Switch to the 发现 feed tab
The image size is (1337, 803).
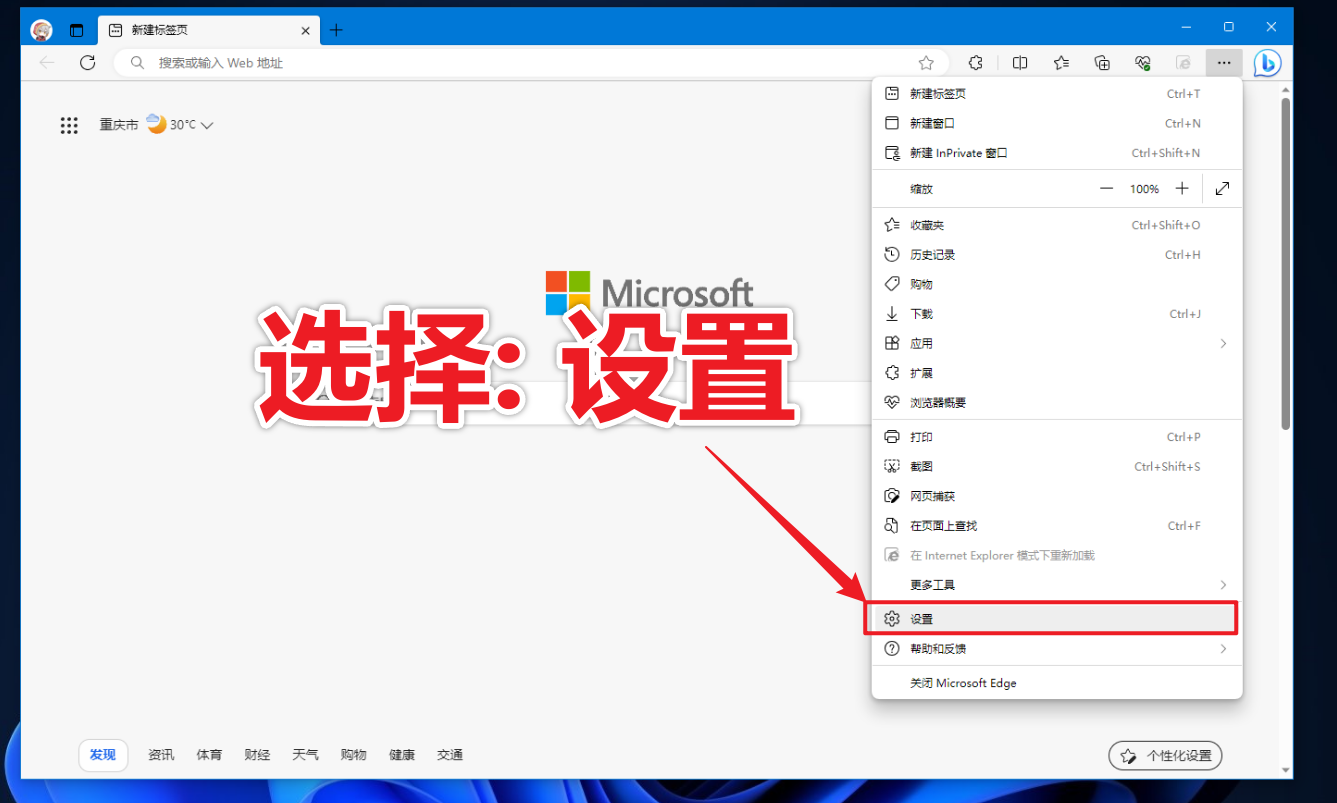click(x=103, y=755)
